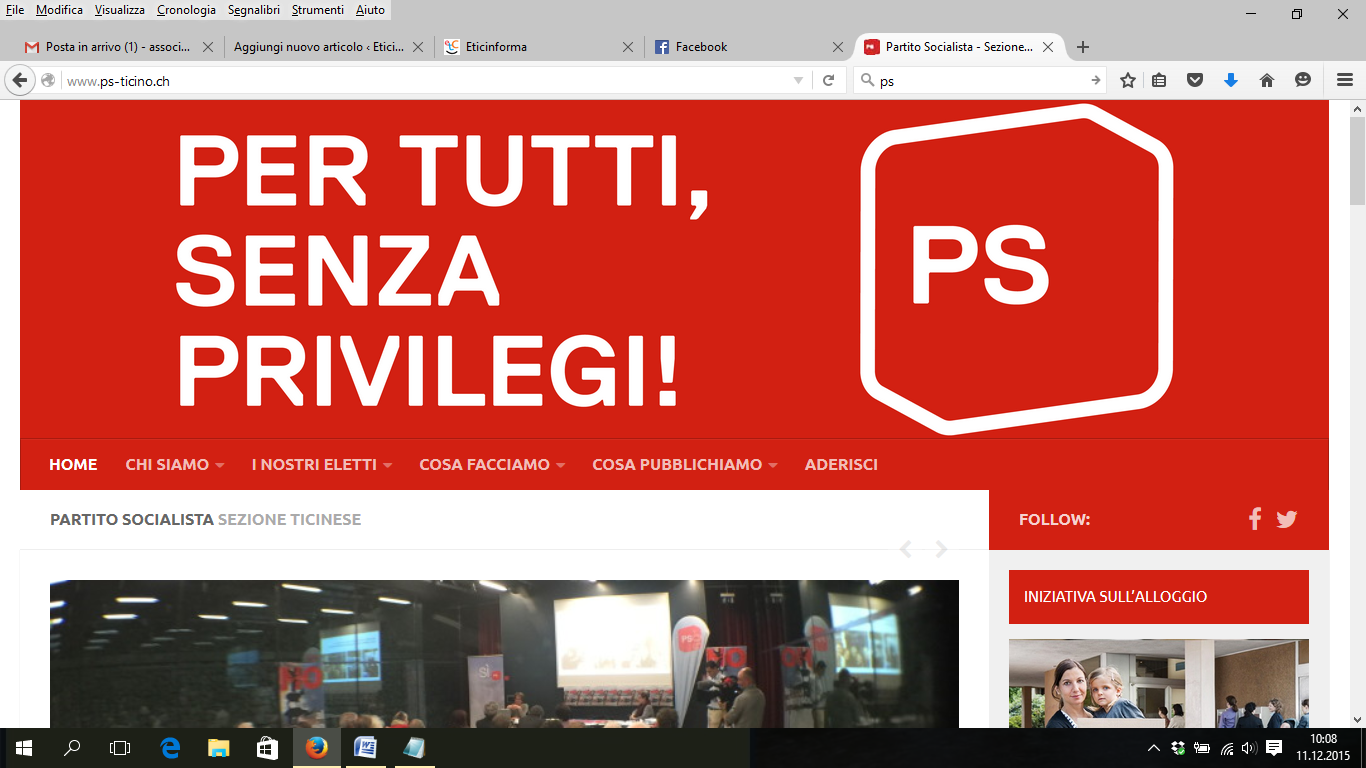Open the Windows Store taskbar icon
1366x768 pixels.
(x=267, y=747)
